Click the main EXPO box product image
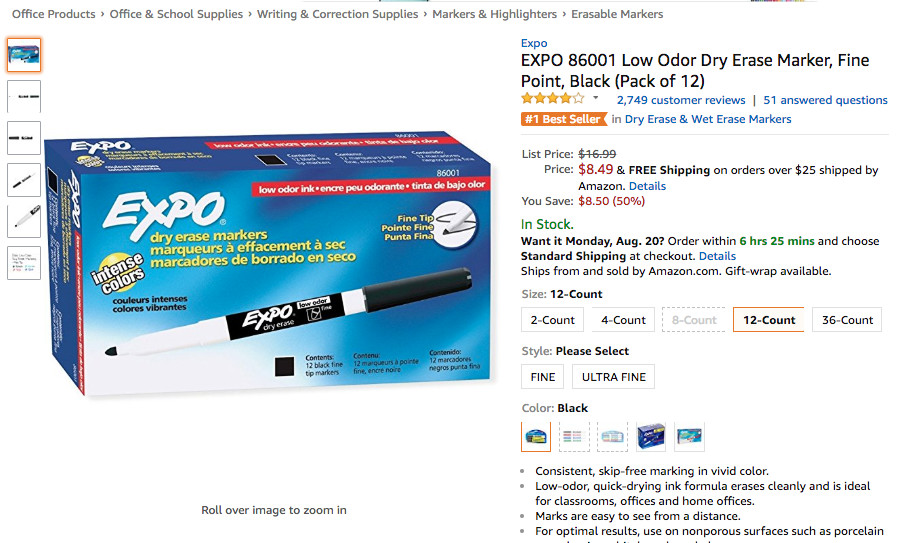This screenshot has height=543, width=902. tap(268, 265)
